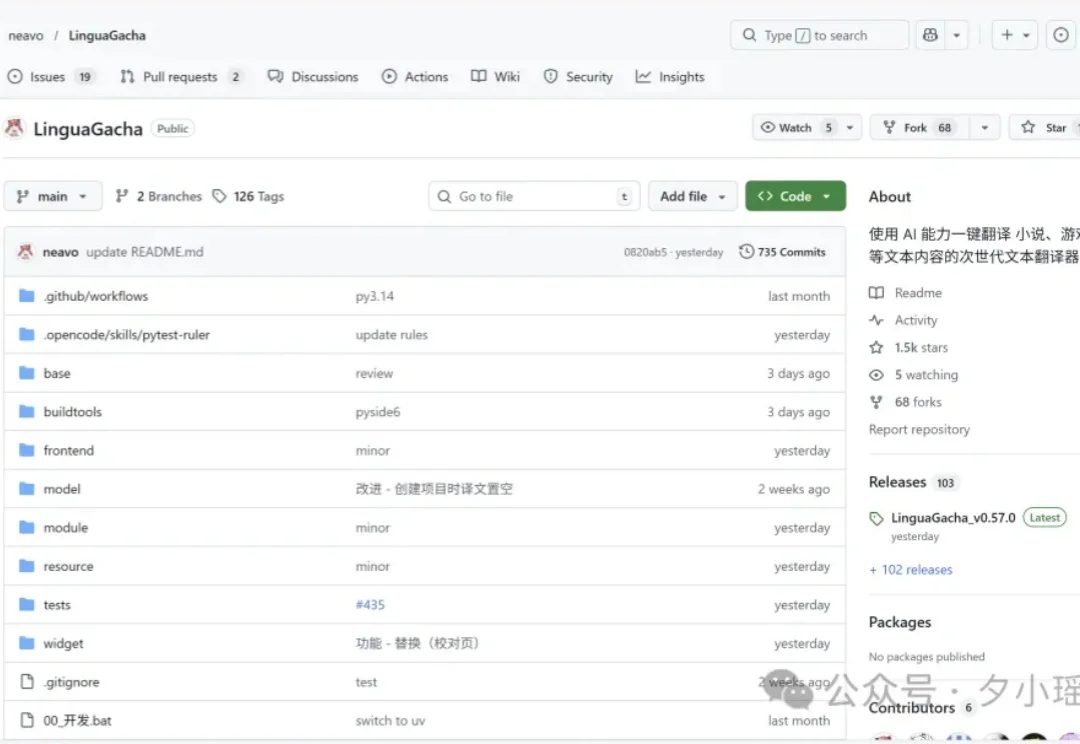1080x744 pixels.
Task: Select the Readme book icon in About
Action: [x=878, y=292]
